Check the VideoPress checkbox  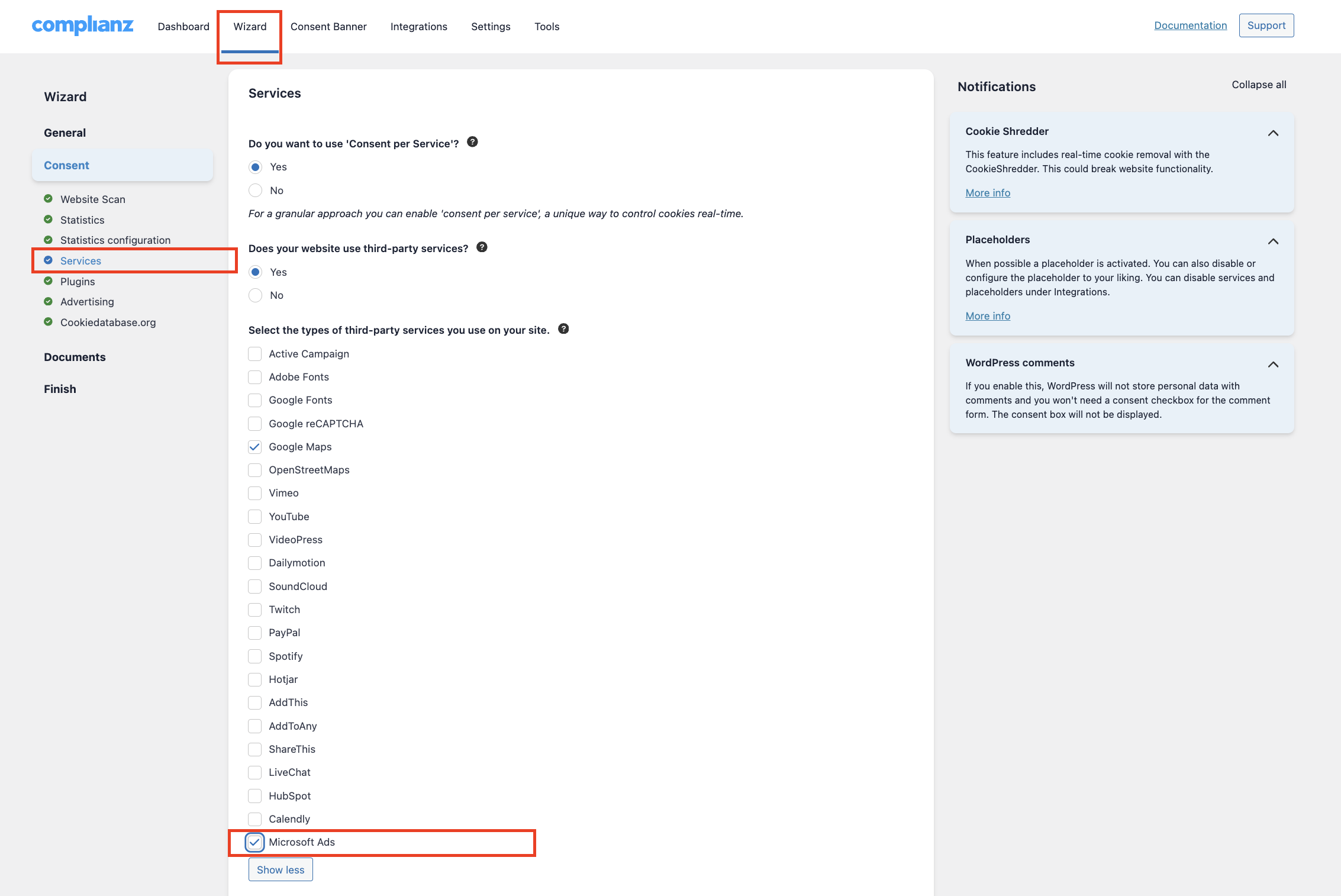254,540
